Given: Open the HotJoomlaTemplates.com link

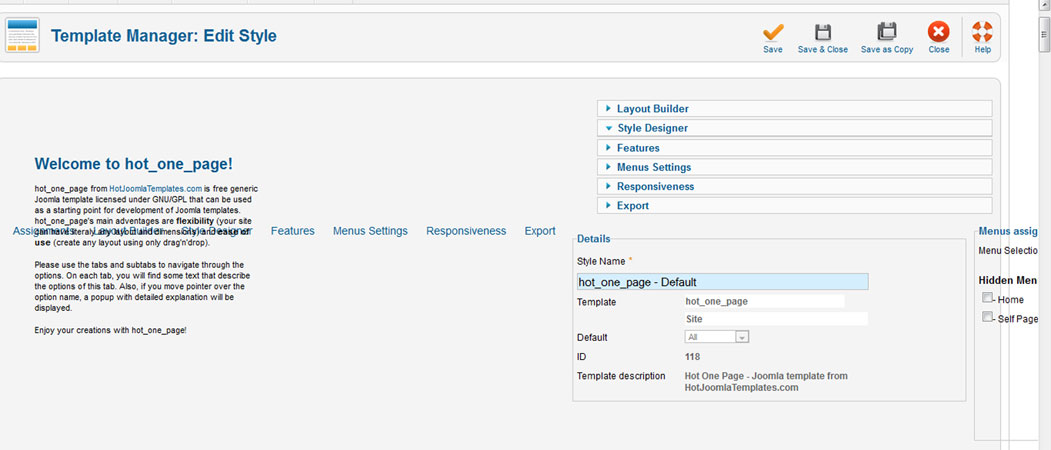Looking at the screenshot, I should (x=156, y=189).
